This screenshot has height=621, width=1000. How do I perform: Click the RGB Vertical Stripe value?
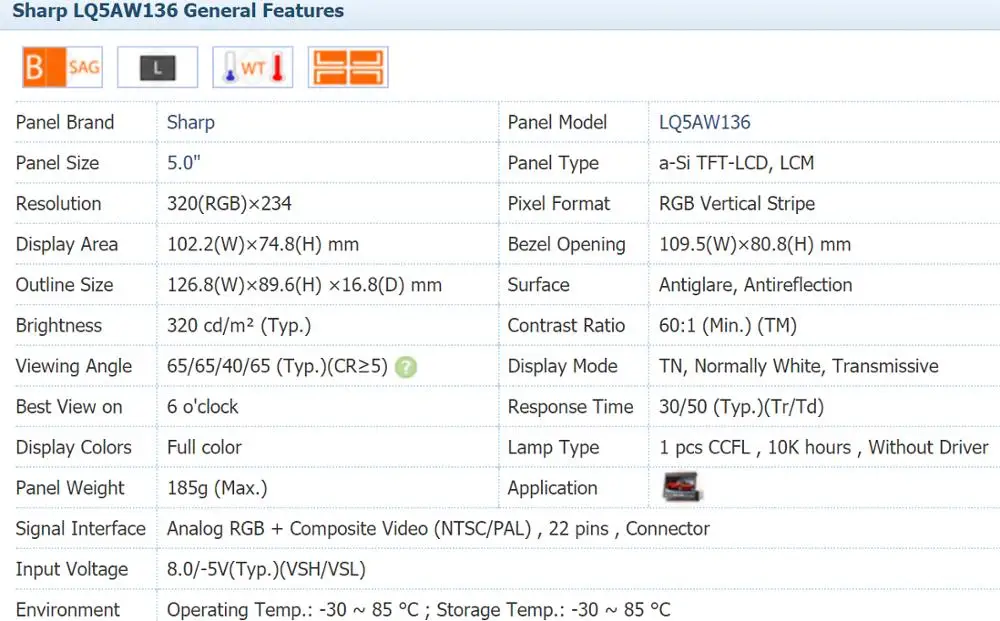[737, 204]
